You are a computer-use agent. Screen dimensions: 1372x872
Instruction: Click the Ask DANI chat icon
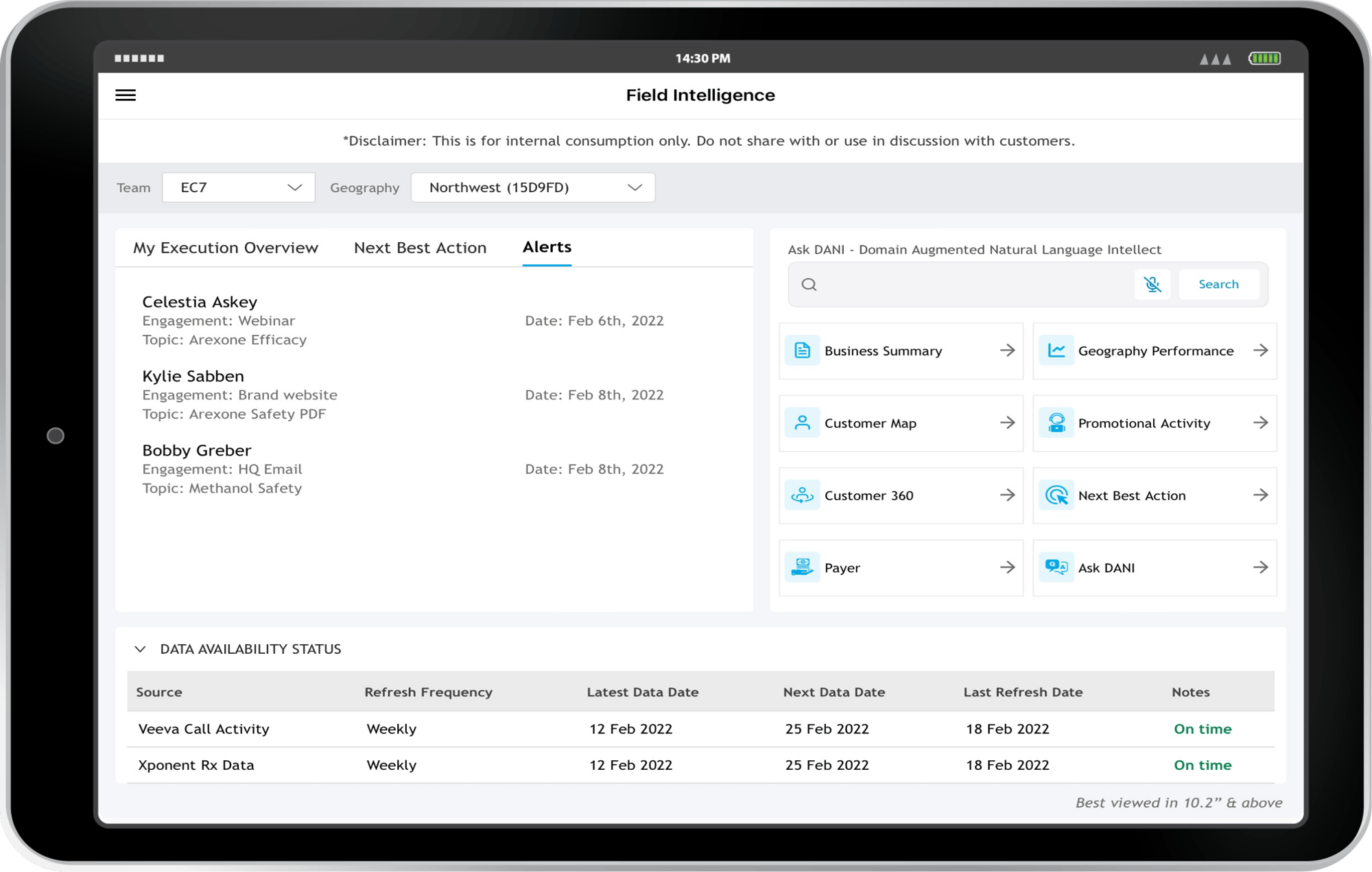coord(1056,567)
